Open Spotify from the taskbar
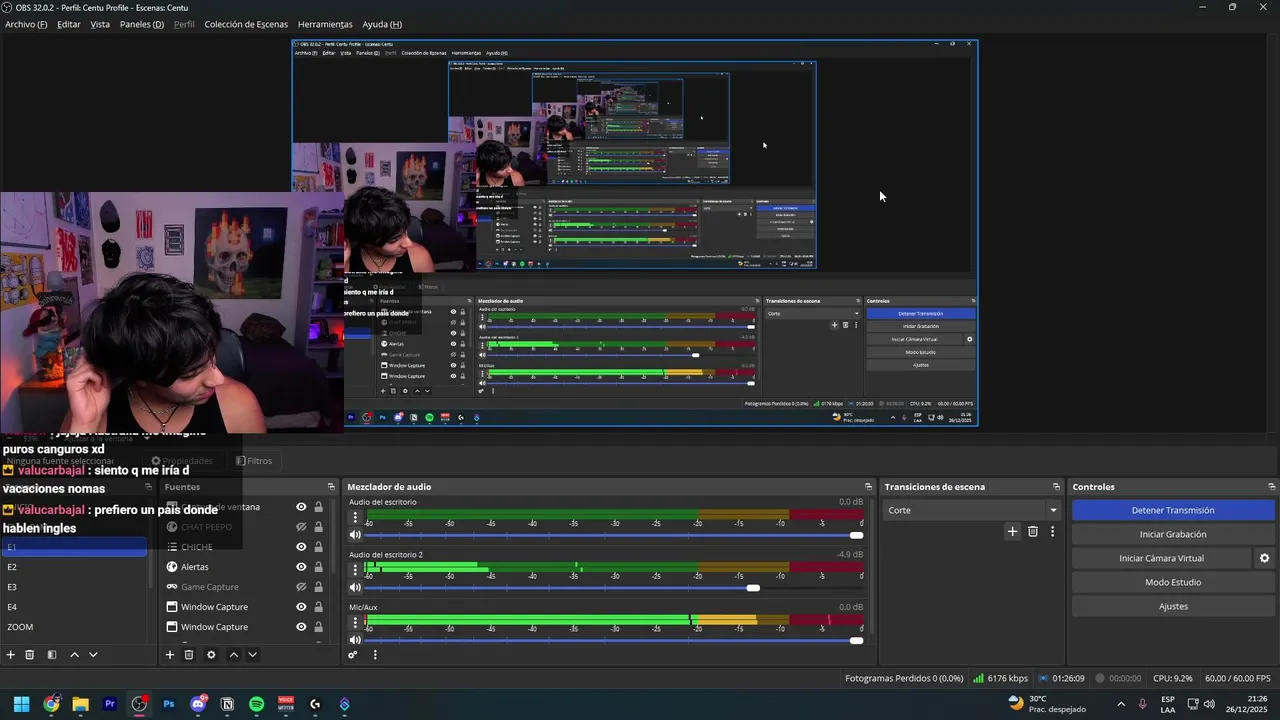 256,704
